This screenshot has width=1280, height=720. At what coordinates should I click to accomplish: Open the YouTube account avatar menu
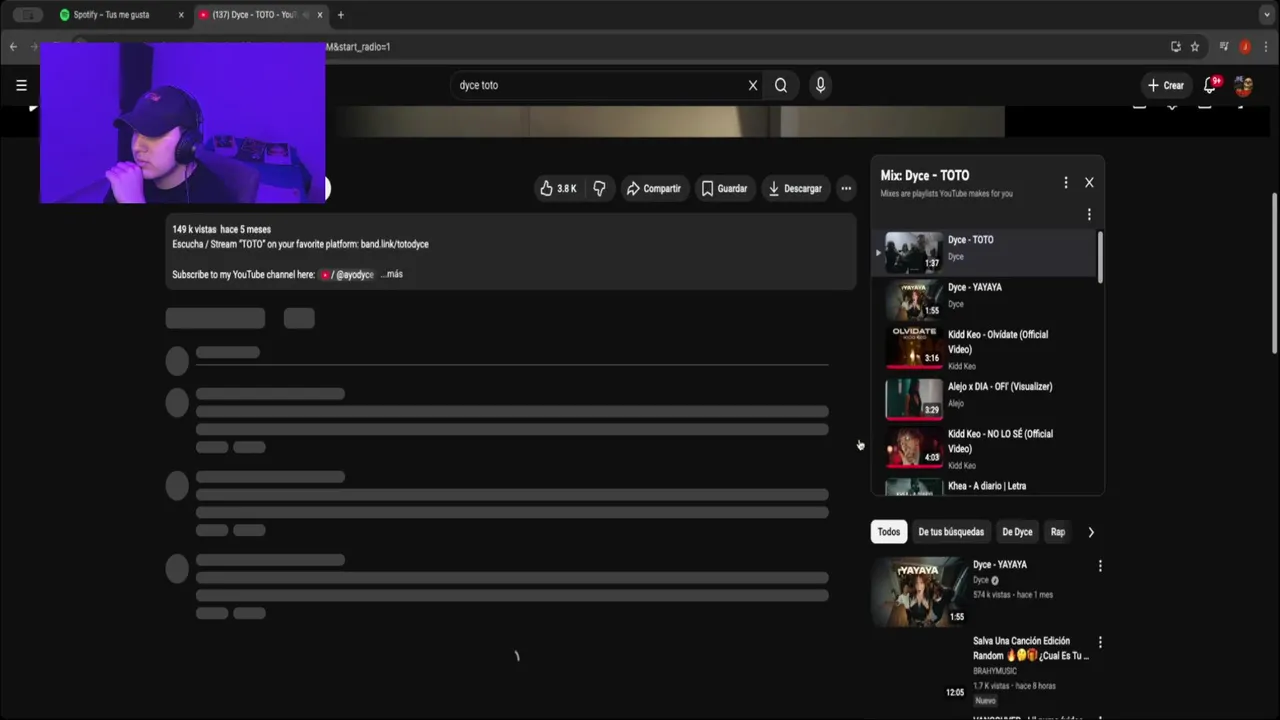click(1243, 85)
